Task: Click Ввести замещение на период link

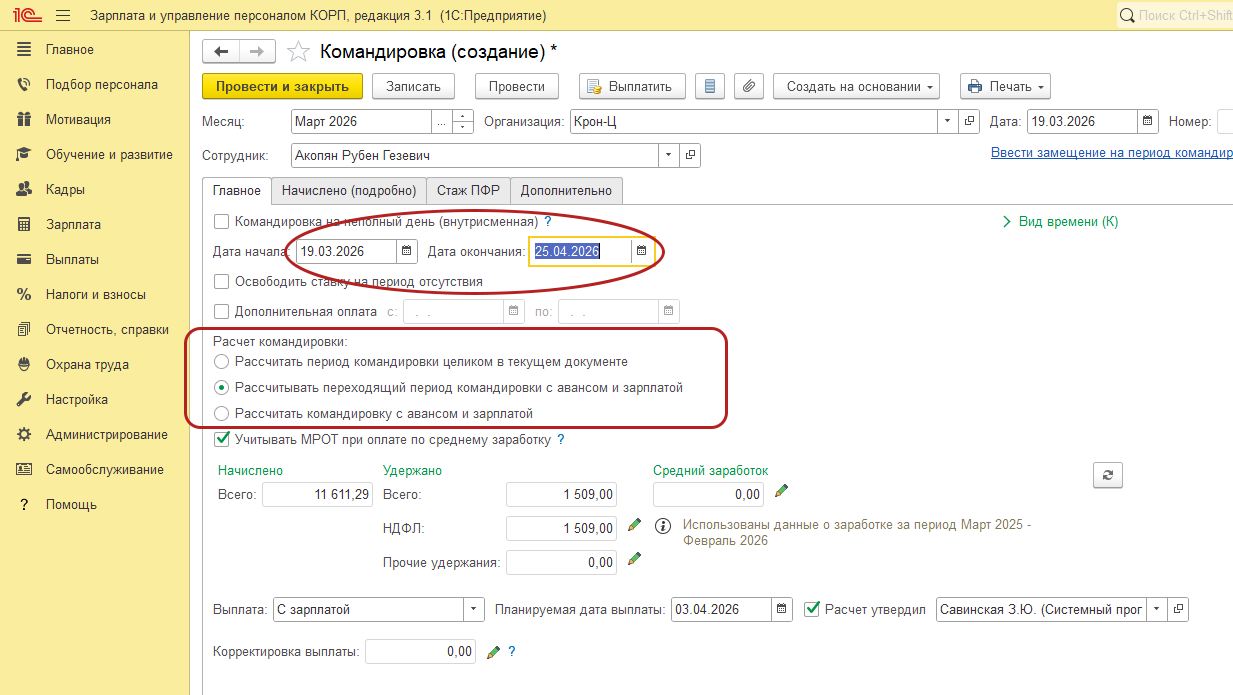Action: click(1111, 153)
